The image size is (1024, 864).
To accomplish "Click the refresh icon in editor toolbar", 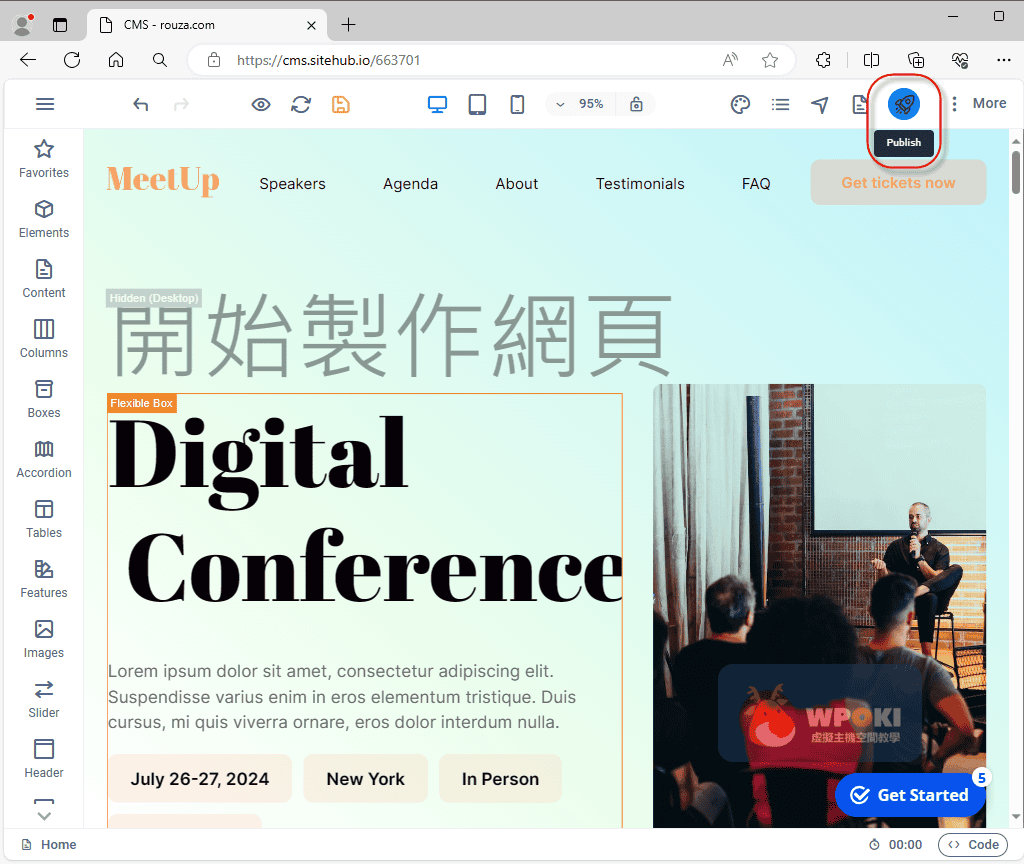I will (301, 104).
